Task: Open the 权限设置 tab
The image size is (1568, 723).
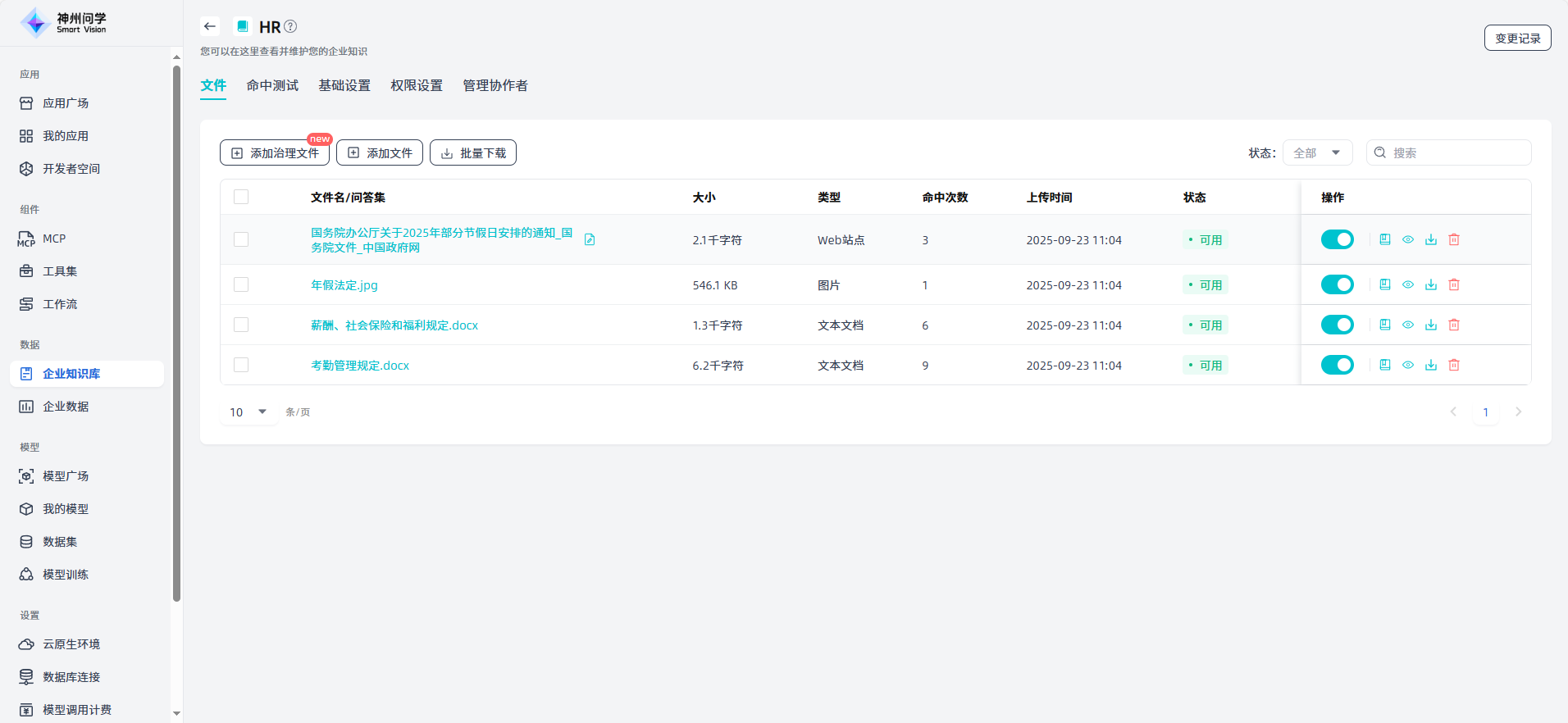Action: click(x=417, y=85)
